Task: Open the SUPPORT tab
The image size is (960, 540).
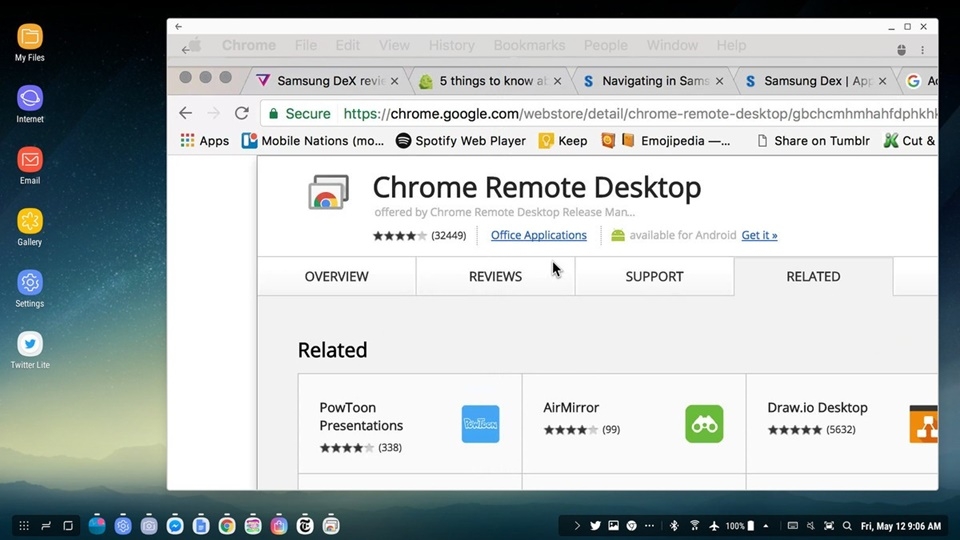Action: (x=654, y=276)
